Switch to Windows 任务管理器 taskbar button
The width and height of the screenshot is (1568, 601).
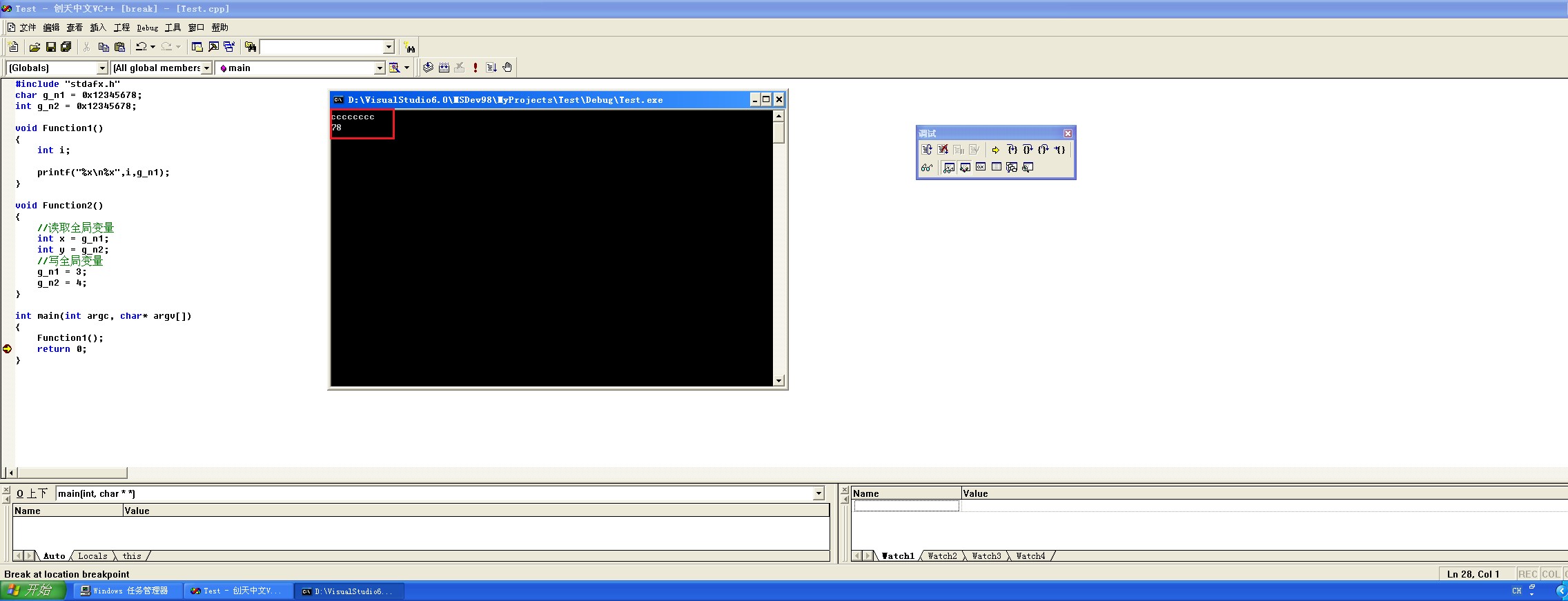pos(128,591)
